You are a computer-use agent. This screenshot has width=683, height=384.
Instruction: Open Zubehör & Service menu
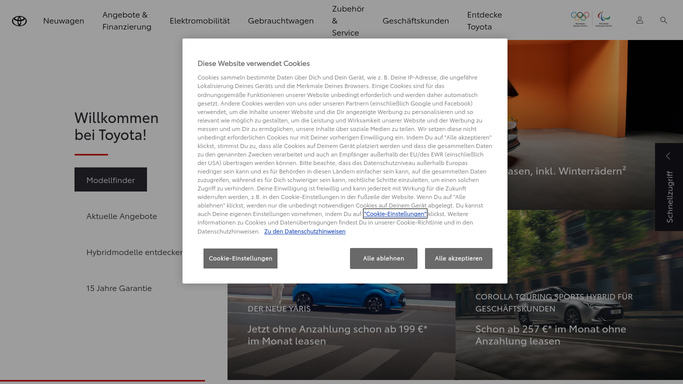(348, 20)
